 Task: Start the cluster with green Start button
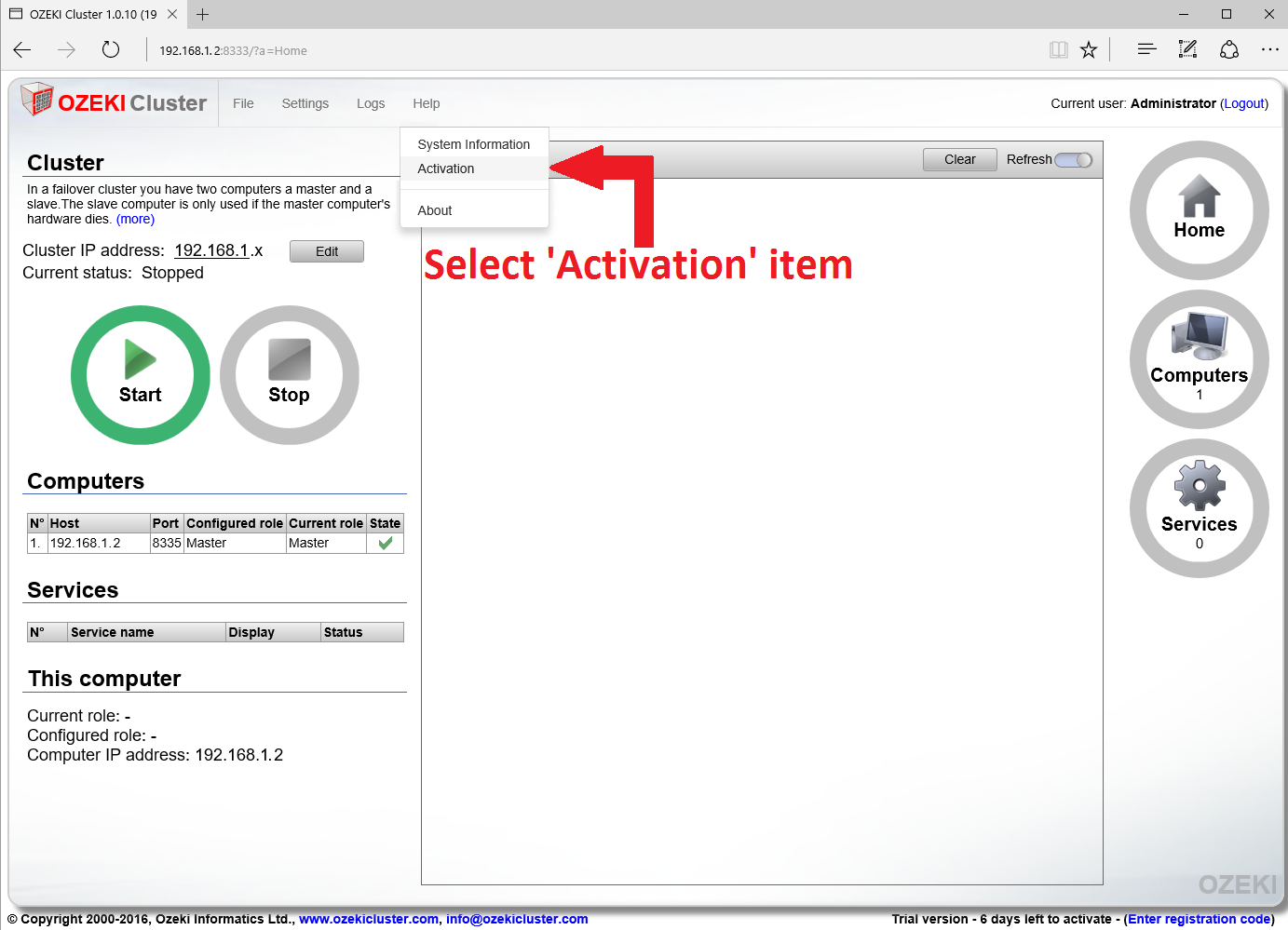point(141,375)
